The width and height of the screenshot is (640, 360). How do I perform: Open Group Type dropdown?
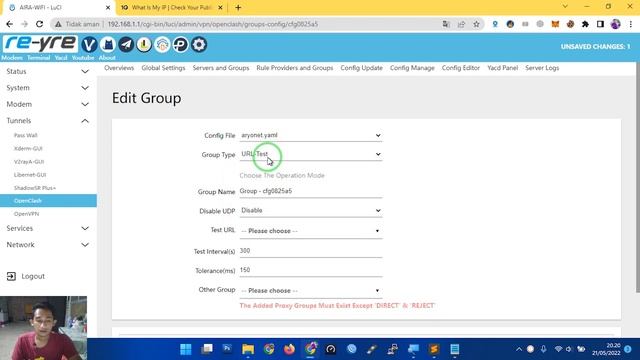coord(311,154)
